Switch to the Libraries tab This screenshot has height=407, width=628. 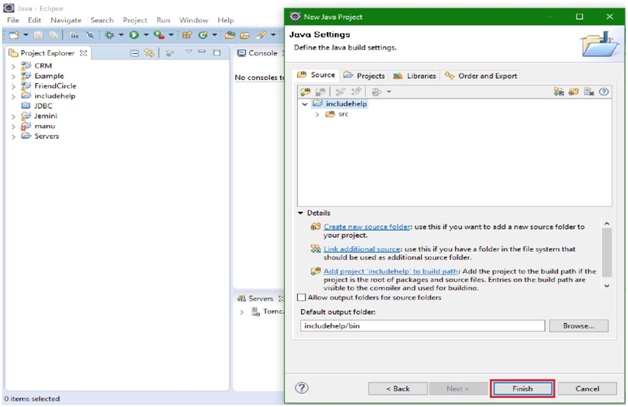(x=414, y=76)
